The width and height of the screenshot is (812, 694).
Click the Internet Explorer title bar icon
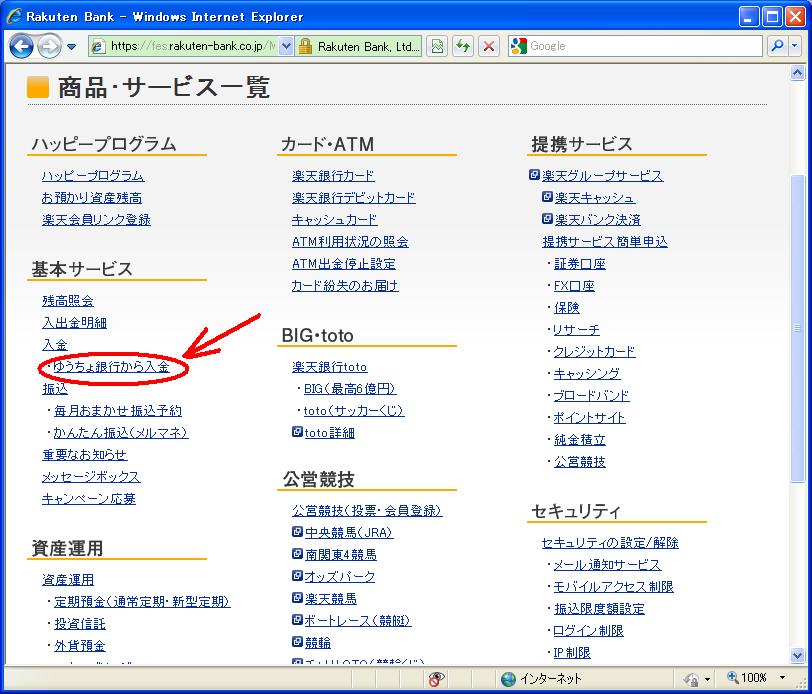(13, 16)
